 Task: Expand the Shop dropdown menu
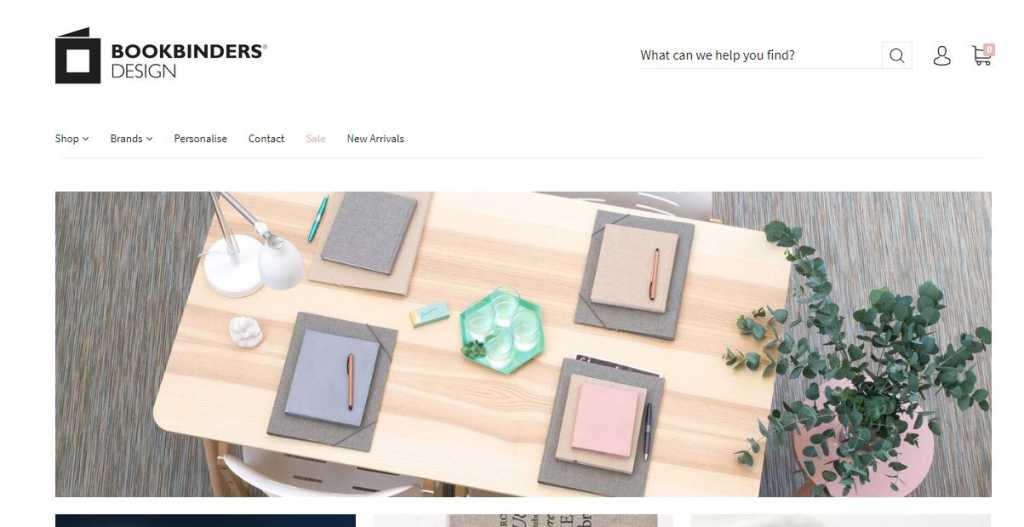tap(72, 138)
